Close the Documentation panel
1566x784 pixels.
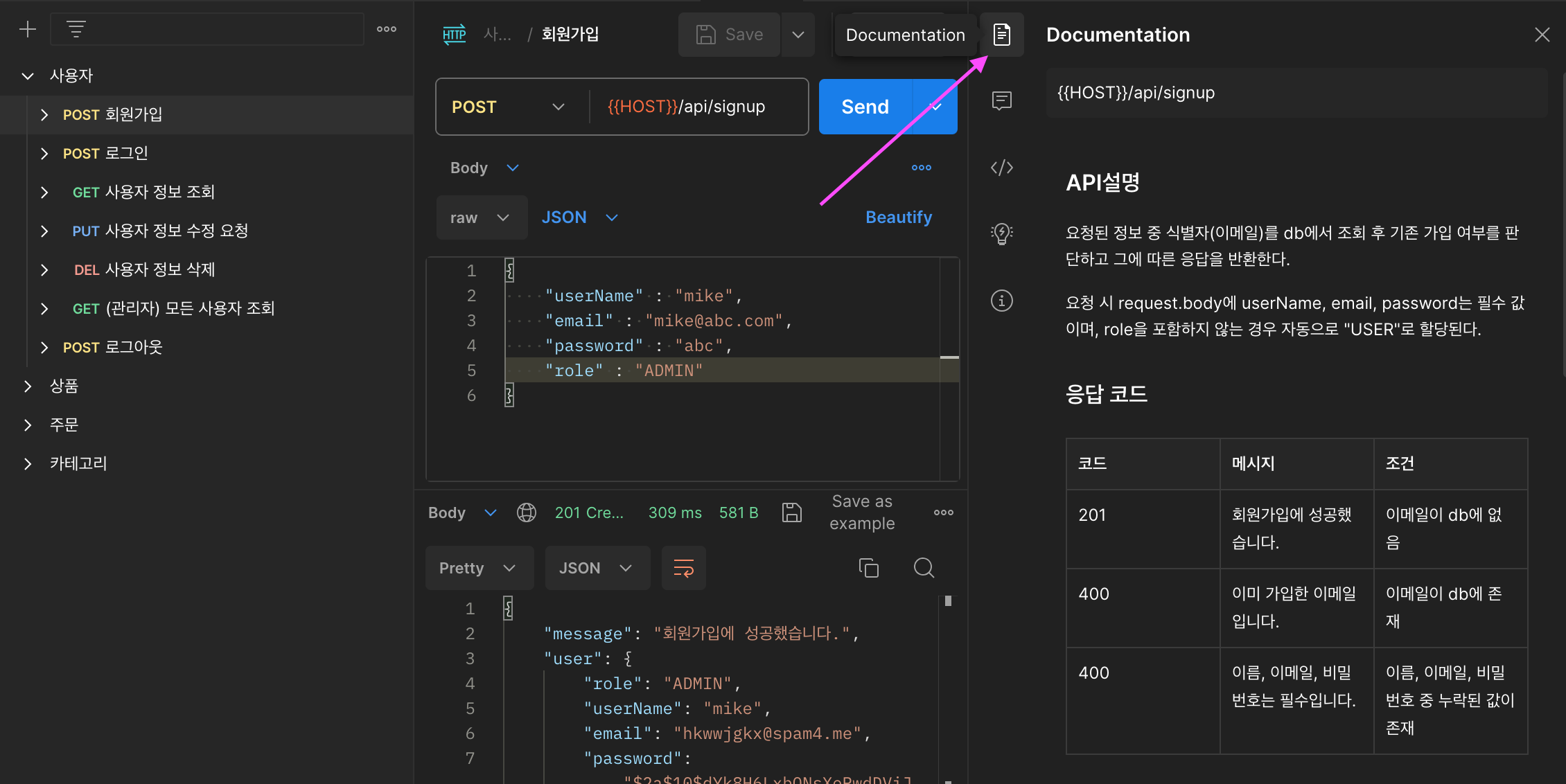(x=1542, y=35)
